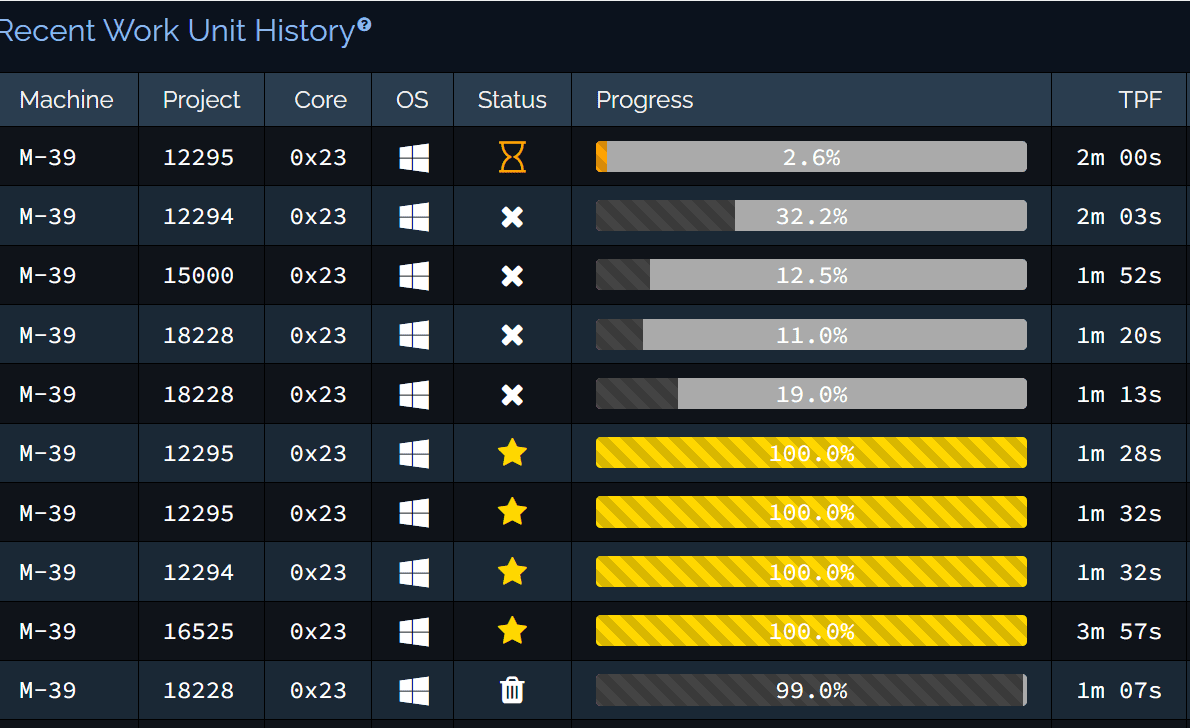
Task: Sort by the Progress column header
Action: (x=645, y=100)
